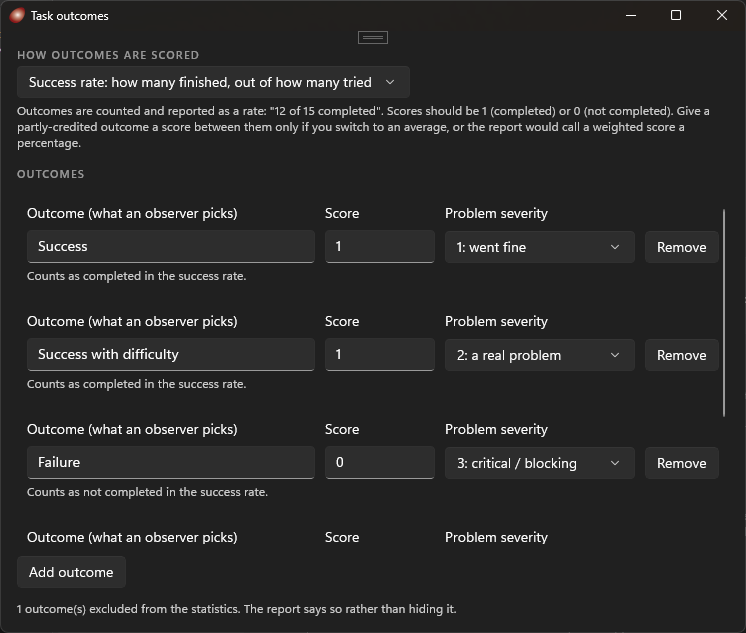Edit the Success outcome name field
Viewport: 746px width, 633px height.
tap(171, 247)
